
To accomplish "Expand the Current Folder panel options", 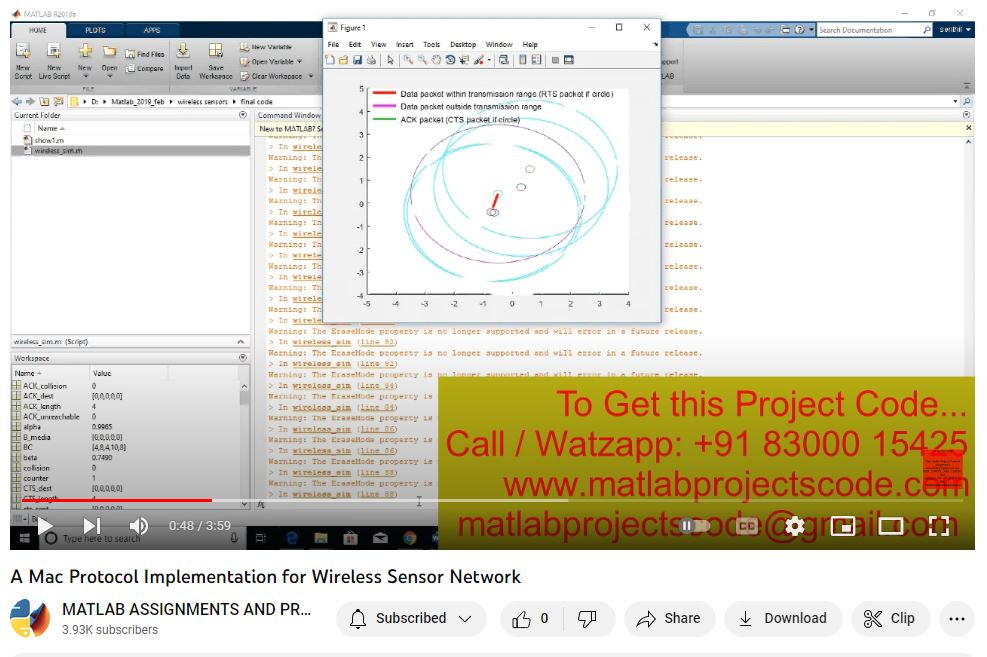I will (243, 115).
